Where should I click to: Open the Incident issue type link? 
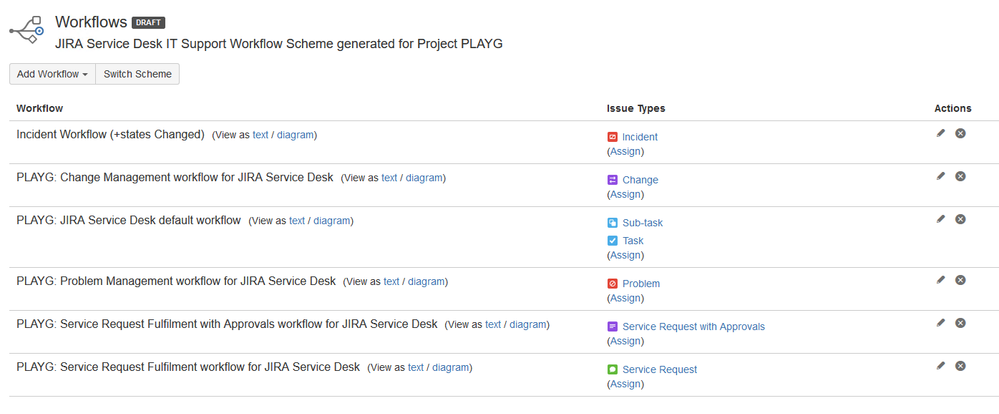[x=640, y=137]
